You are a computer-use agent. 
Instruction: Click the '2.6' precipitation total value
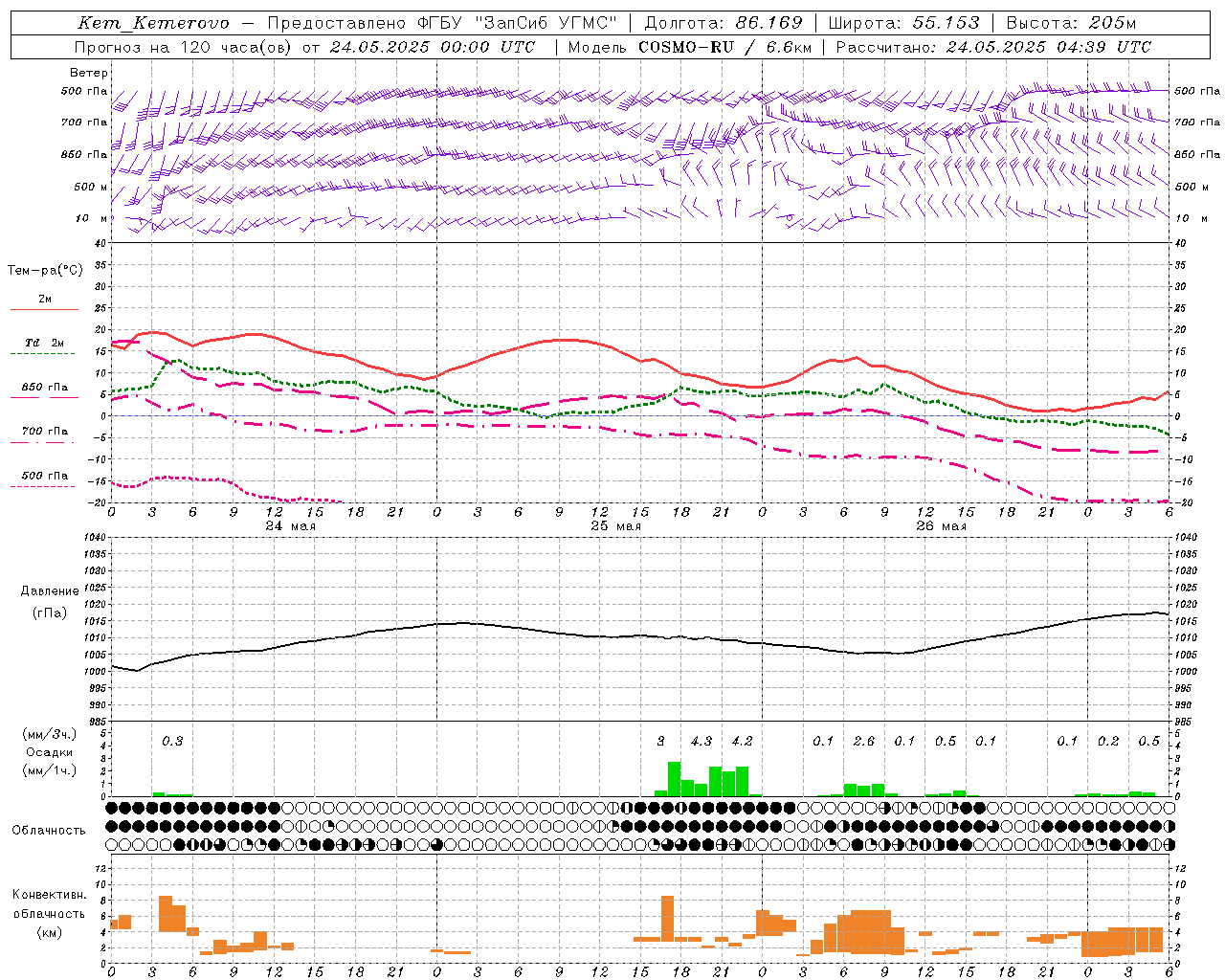(x=864, y=741)
